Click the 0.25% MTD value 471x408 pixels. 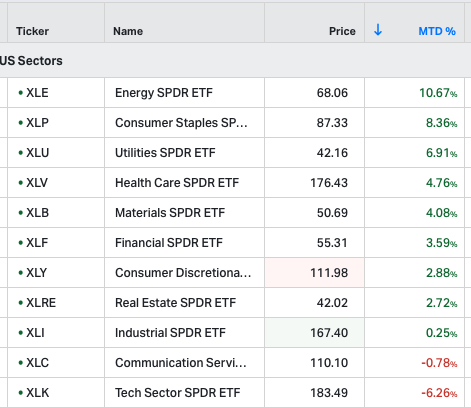[441, 333]
